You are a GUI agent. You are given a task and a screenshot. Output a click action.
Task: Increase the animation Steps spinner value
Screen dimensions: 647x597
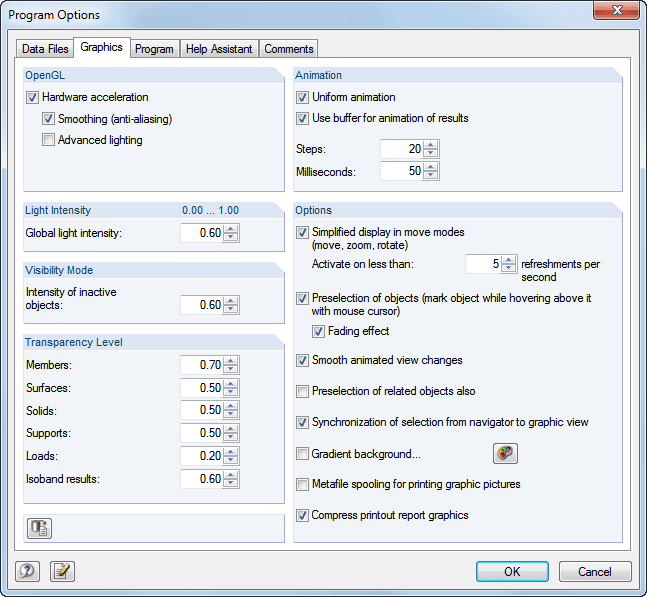pos(431,145)
